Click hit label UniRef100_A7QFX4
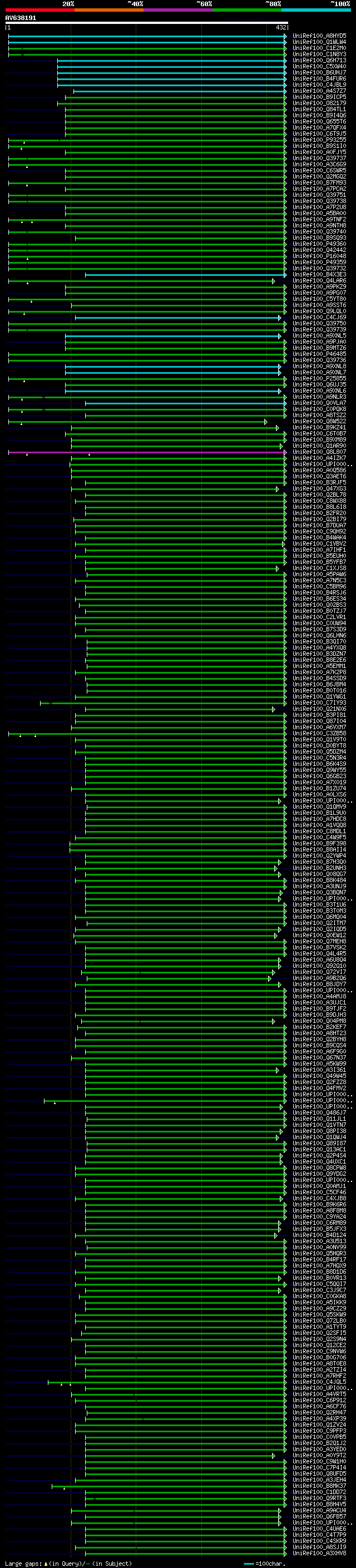This screenshot has width=356, height=1568. tap(319, 128)
